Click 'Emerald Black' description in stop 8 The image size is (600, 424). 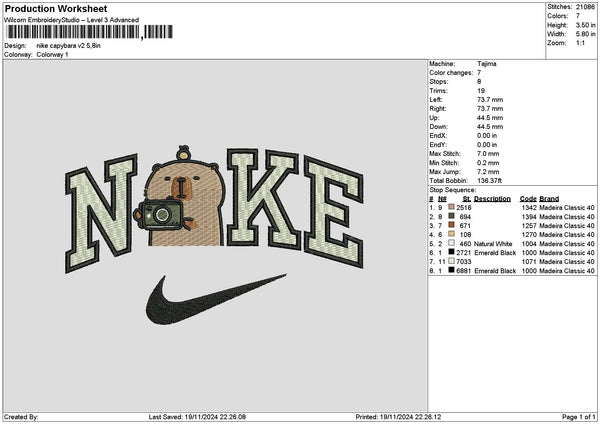[495, 271]
